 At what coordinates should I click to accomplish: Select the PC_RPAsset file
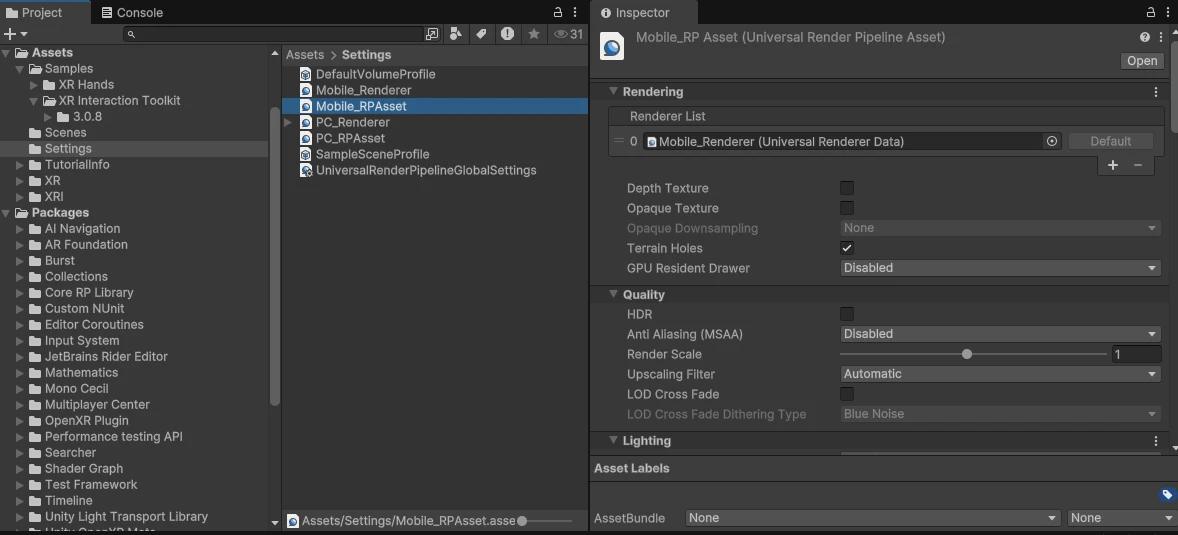click(x=350, y=138)
